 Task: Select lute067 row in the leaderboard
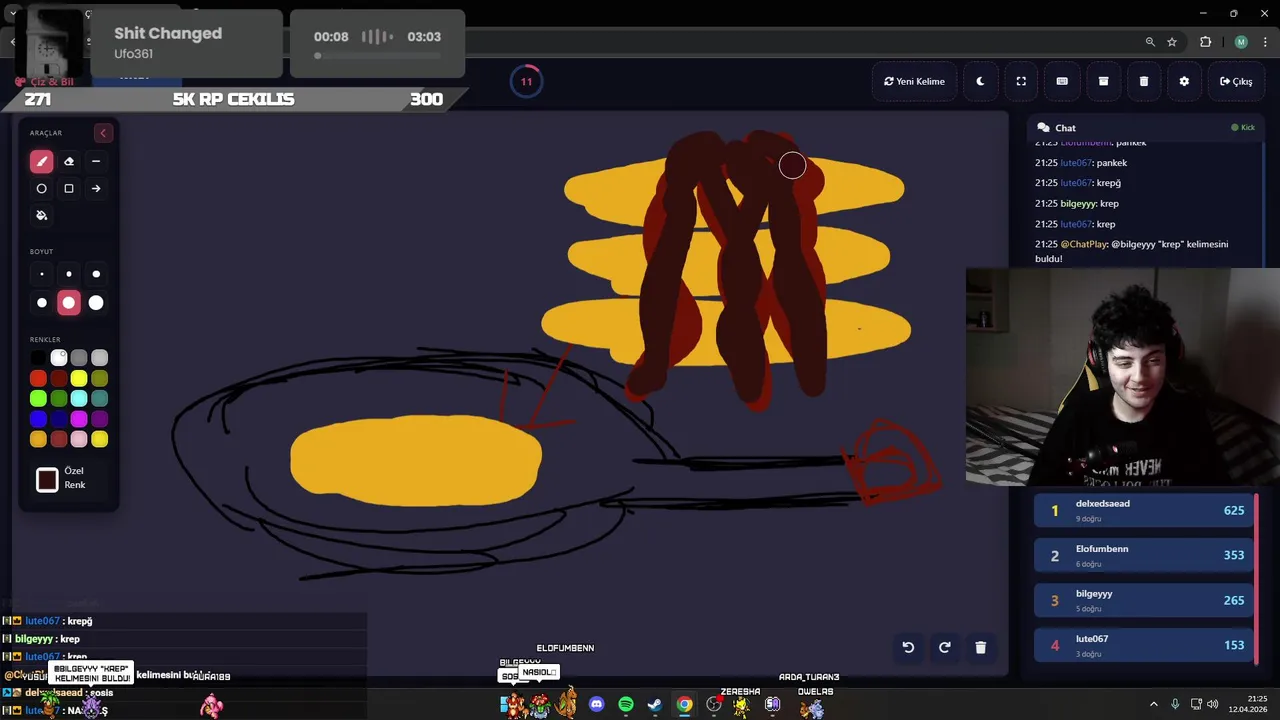1144,645
